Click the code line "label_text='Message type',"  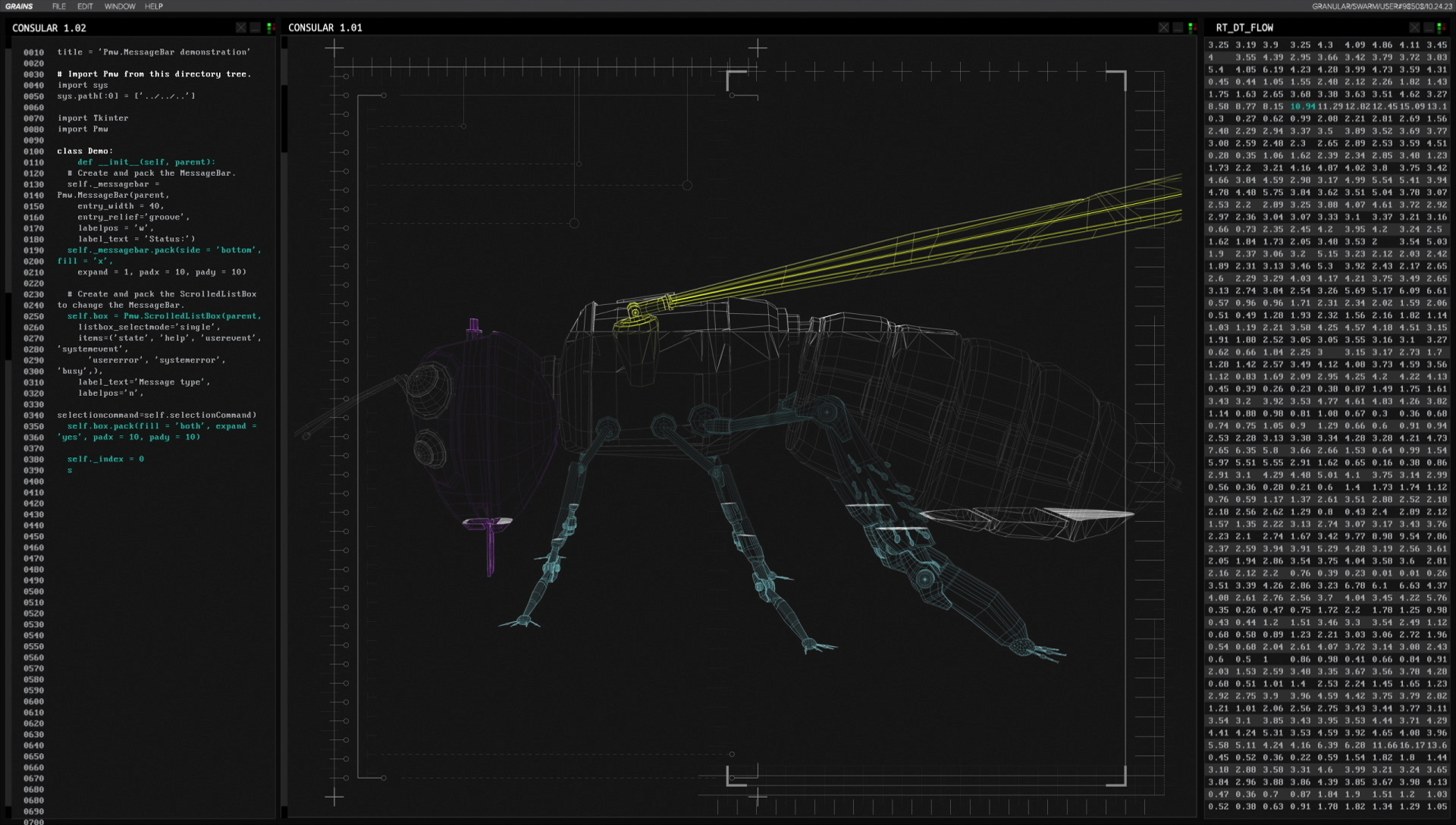click(144, 382)
